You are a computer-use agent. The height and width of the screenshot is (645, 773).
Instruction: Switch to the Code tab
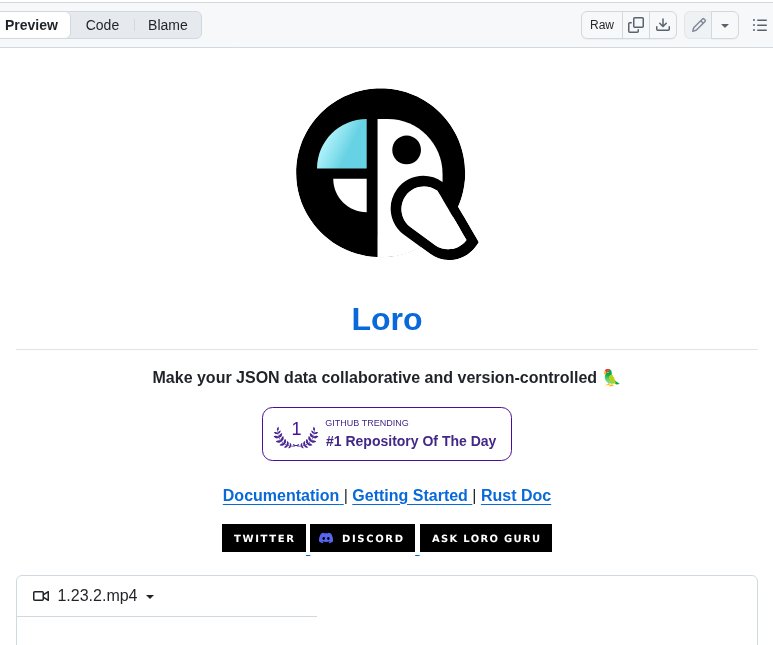pyautogui.click(x=102, y=25)
